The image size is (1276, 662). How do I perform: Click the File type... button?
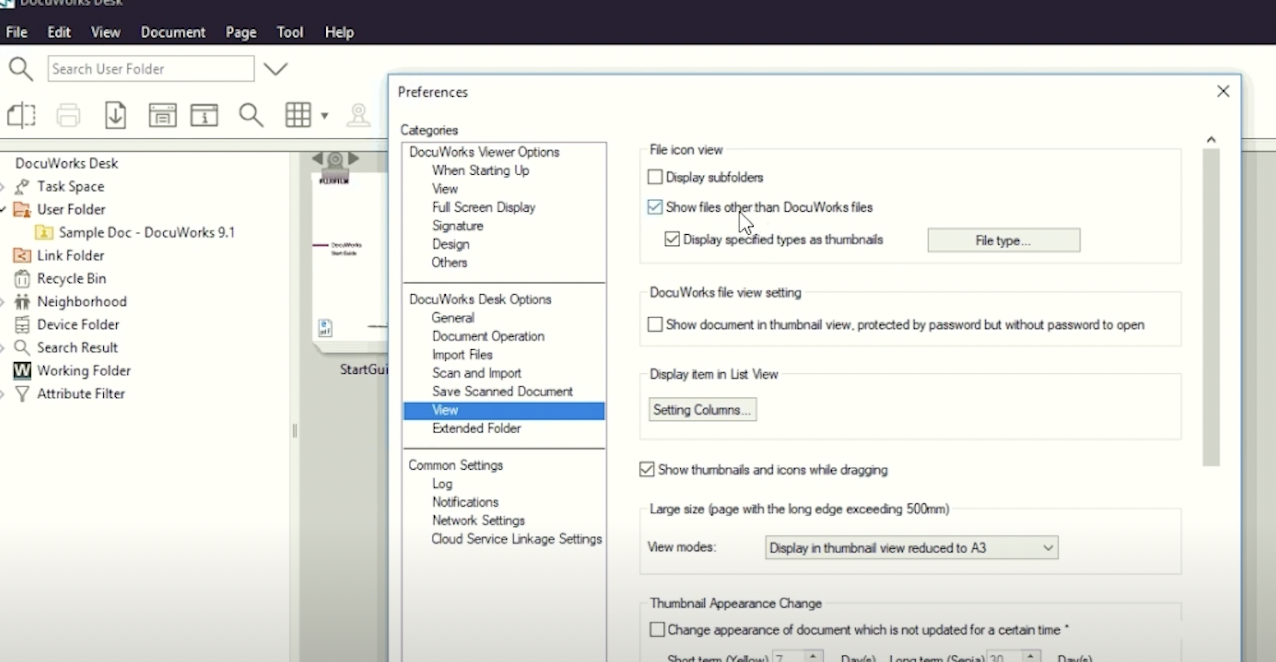click(x=1003, y=241)
